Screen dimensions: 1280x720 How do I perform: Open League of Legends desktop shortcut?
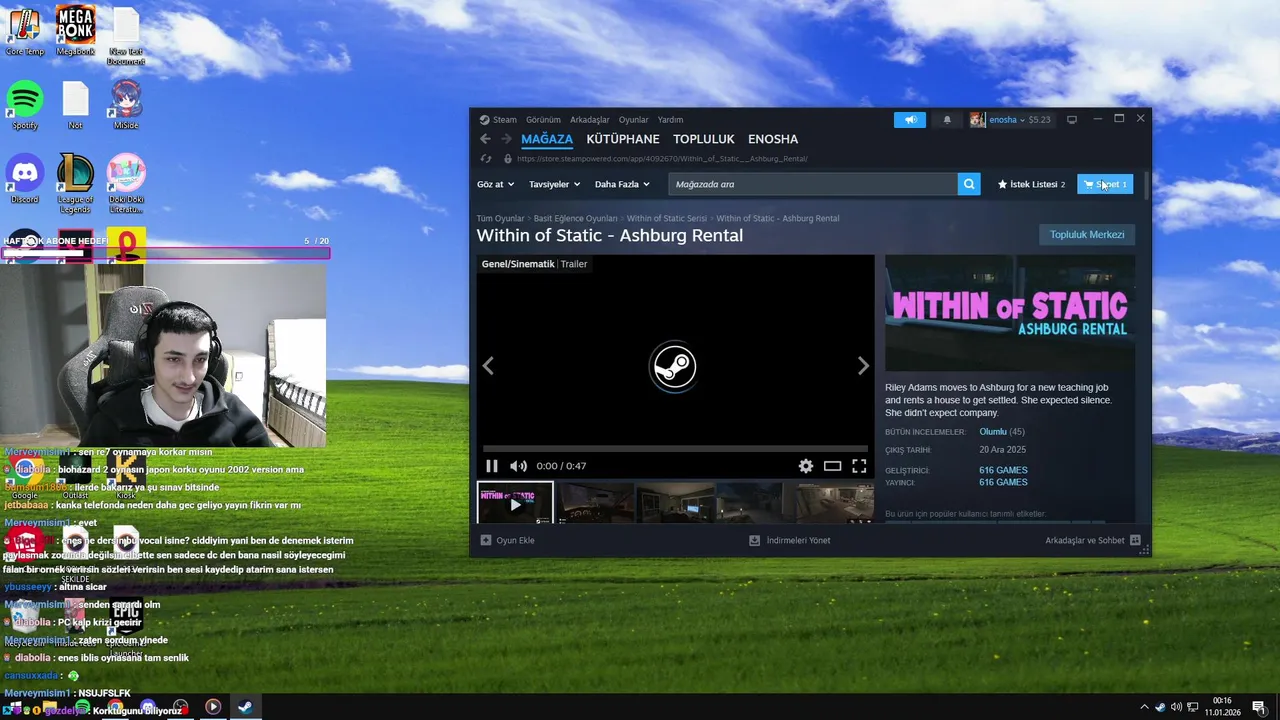coord(75,184)
